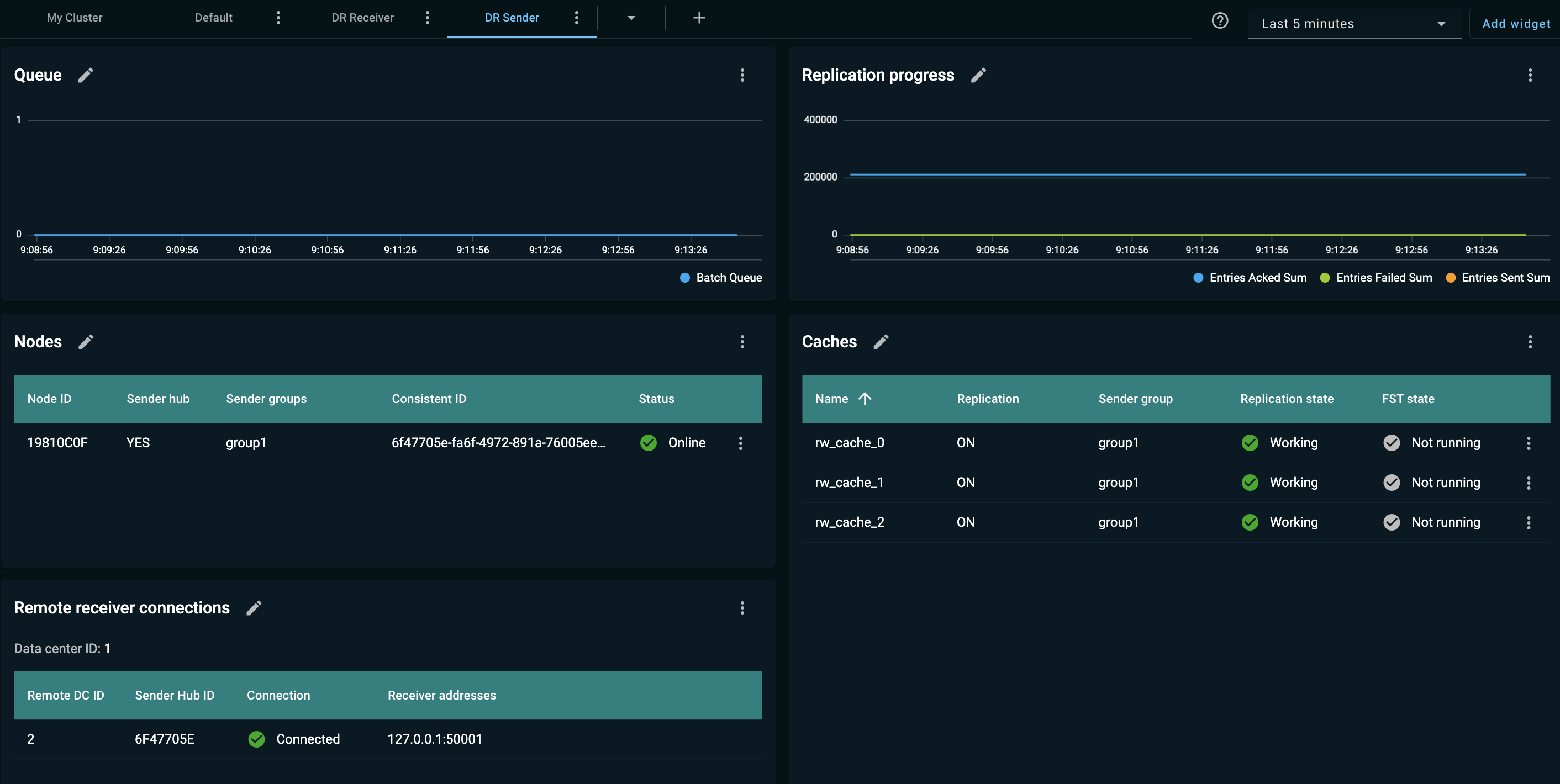Image resolution: width=1560 pixels, height=784 pixels.
Task: Click Data center ID: 1 label
Action: [62, 648]
